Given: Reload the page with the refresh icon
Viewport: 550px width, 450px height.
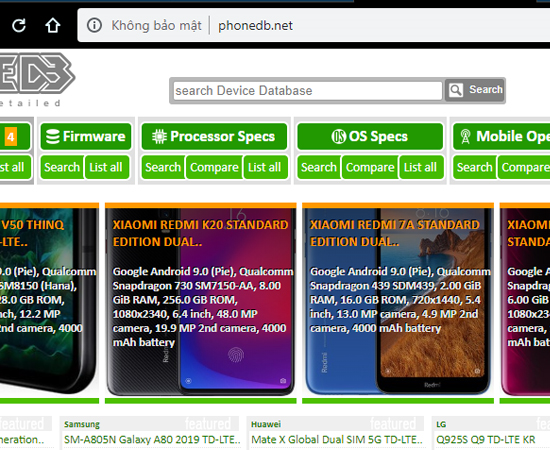Looking at the screenshot, I should pyautogui.click(x=19, y=25).
